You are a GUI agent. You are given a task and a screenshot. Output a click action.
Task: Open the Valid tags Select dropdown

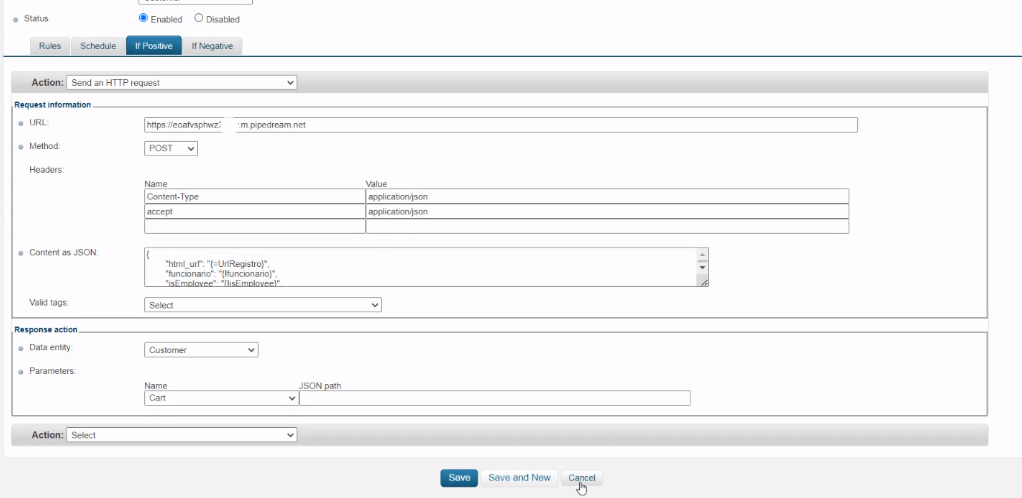click(263, 305)
